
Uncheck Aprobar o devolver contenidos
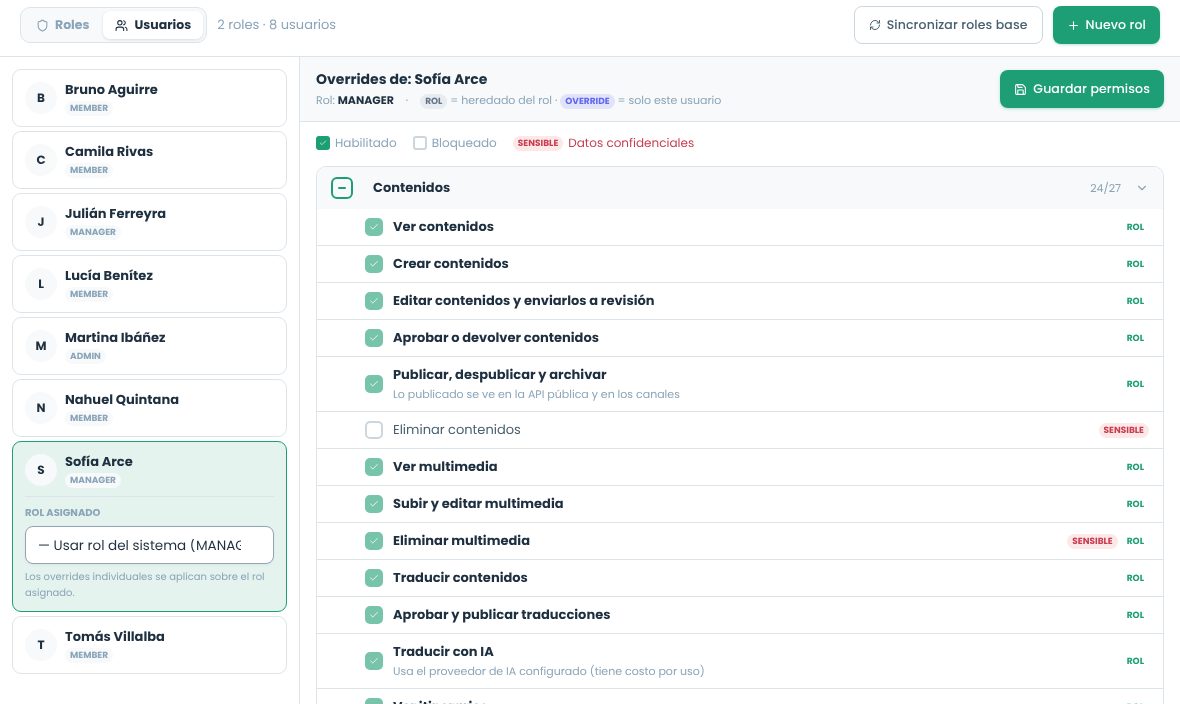click(x=374, y=337)
